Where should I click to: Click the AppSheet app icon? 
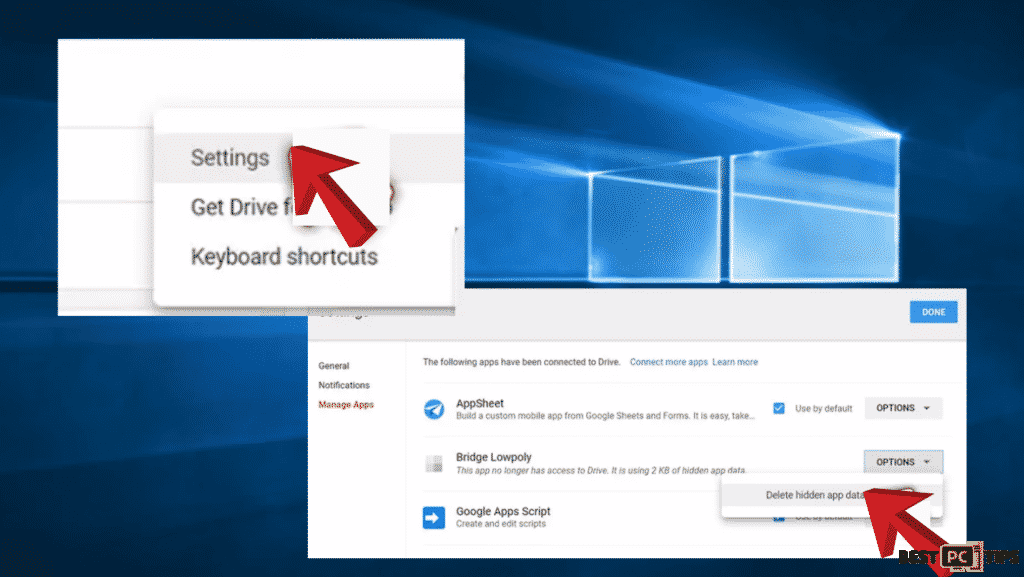tap(434, 409)
